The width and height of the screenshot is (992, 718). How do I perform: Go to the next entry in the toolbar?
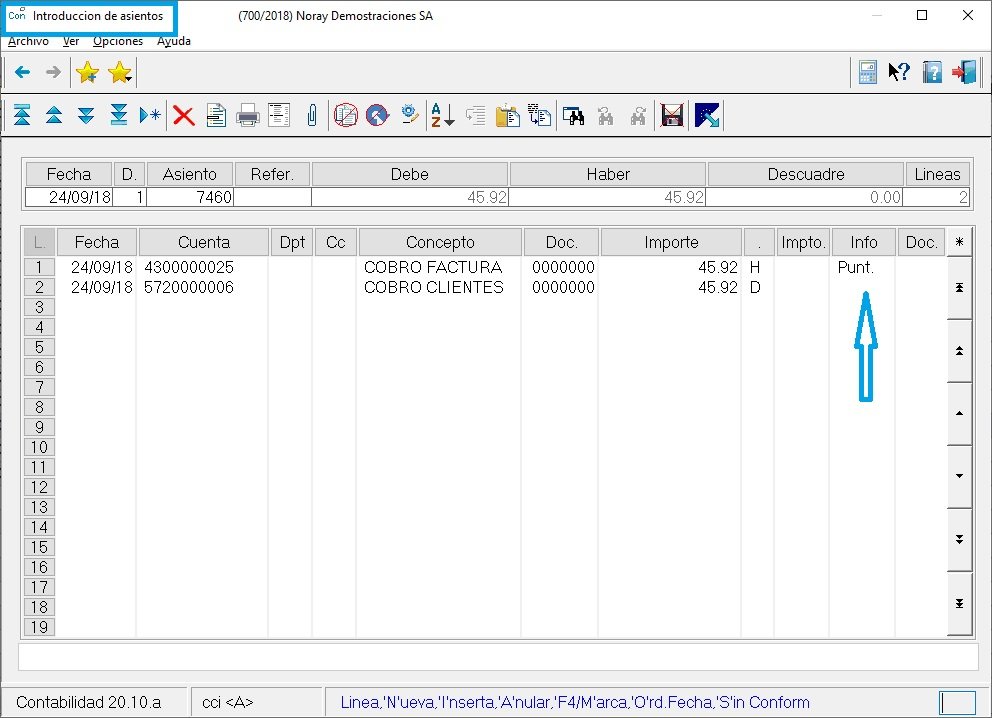click(86, 115)
